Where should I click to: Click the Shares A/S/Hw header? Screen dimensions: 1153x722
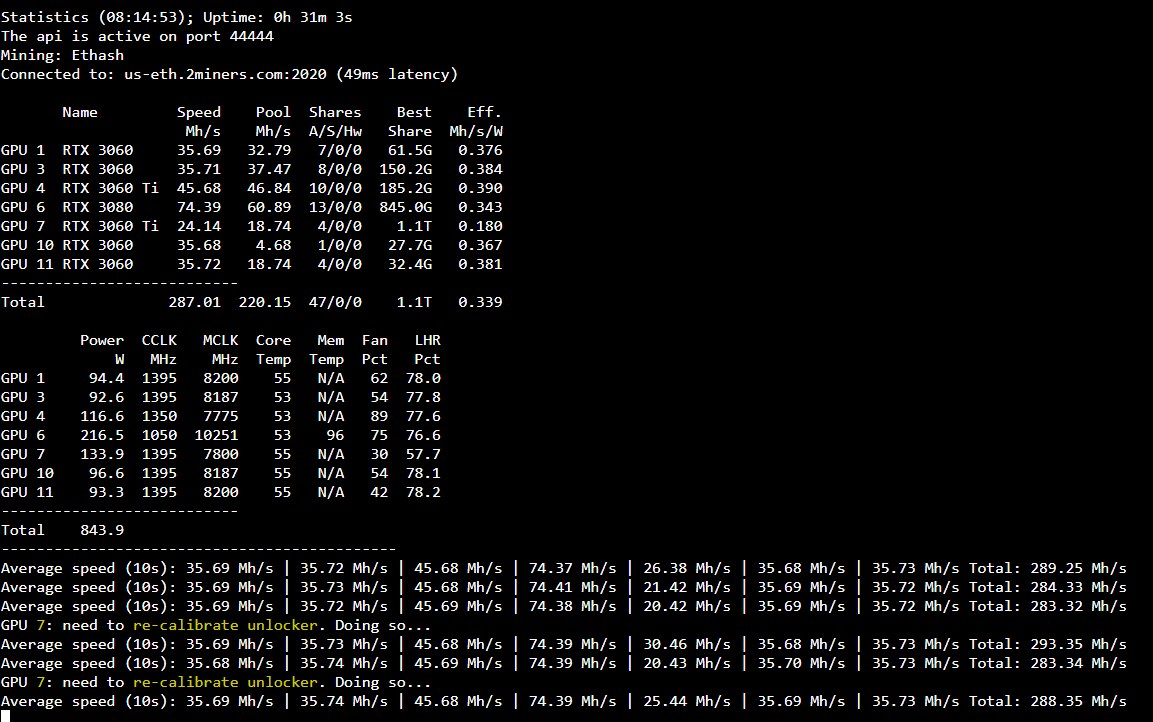pyautogui.click(x=334, y=121)
